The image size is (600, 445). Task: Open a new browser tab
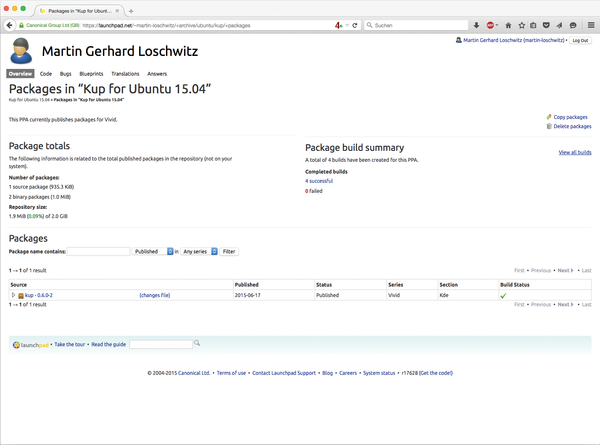click(131, 11)
